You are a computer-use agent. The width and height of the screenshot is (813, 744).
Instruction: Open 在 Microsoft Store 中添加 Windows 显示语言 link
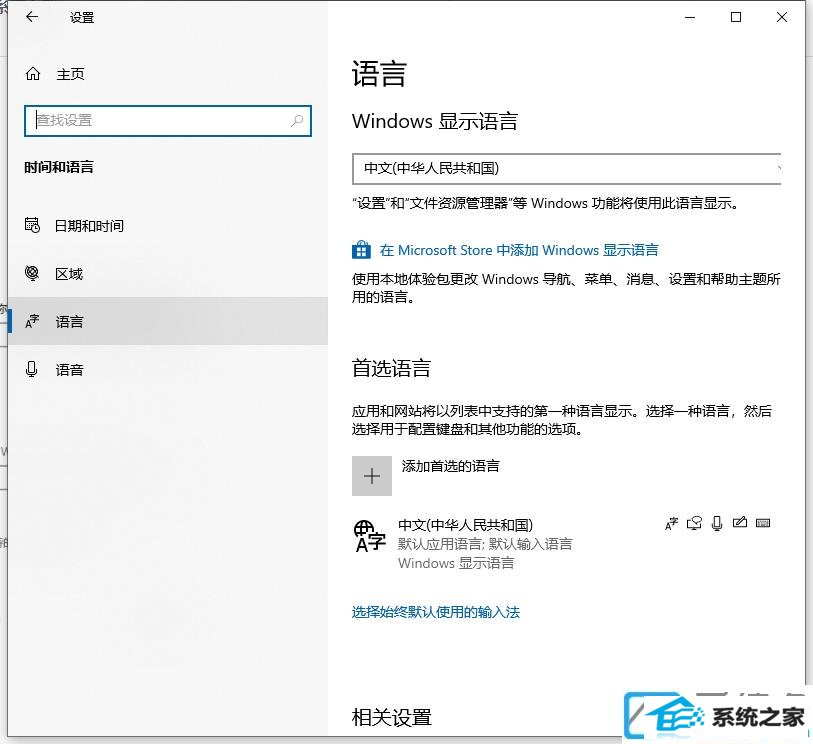(519, 250)
